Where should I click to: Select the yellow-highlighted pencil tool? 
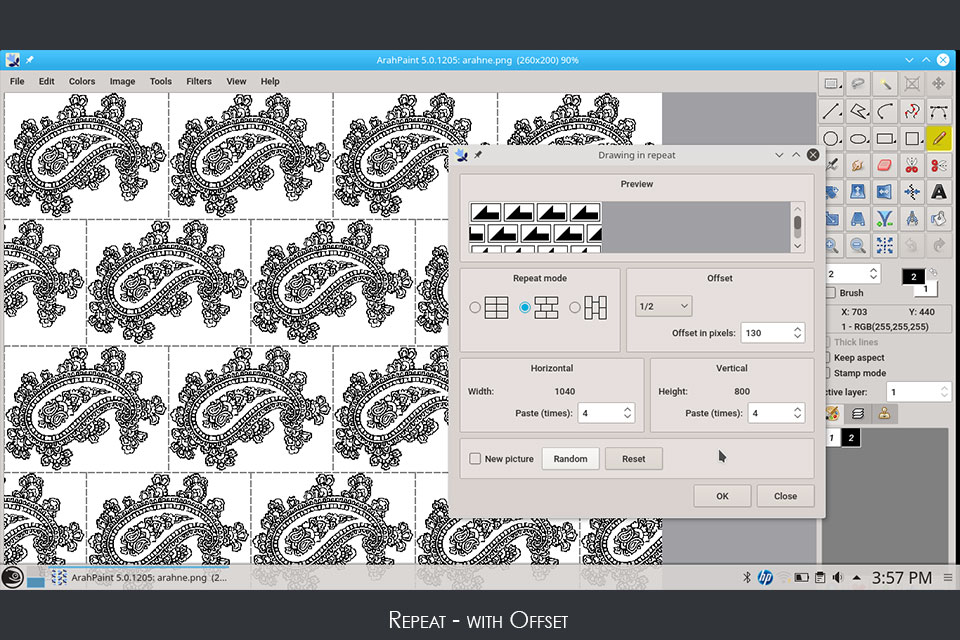(939, 138)
